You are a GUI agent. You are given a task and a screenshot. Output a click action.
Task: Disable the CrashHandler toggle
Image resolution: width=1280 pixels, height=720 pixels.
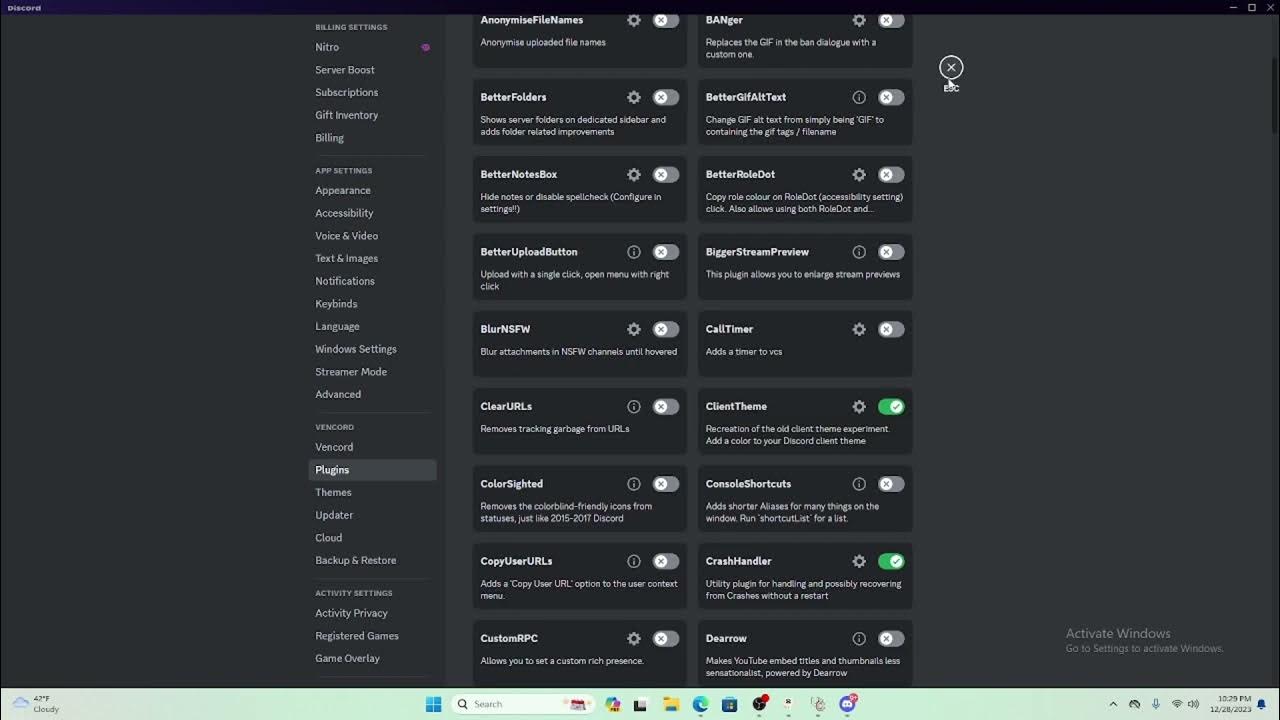(891, 561)
